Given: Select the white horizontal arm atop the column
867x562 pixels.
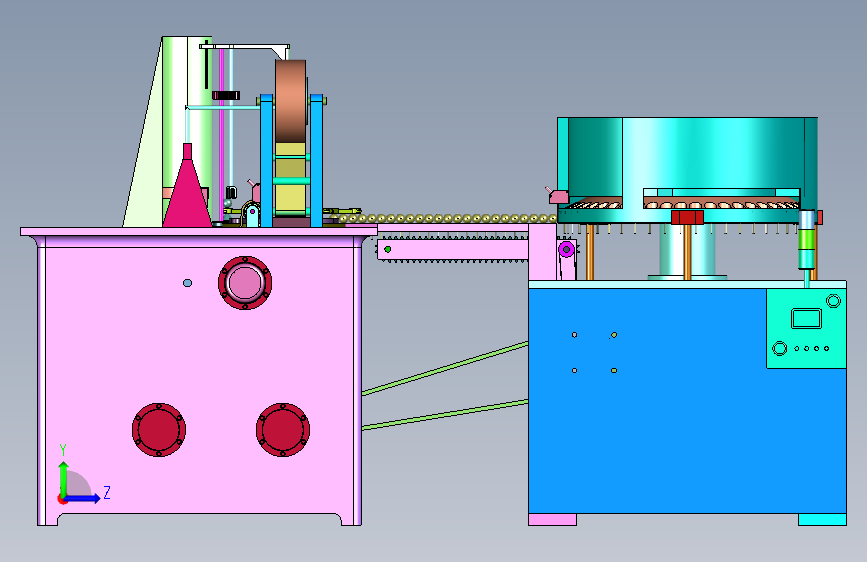Looking at the screenshot, I should pos(244,49).
